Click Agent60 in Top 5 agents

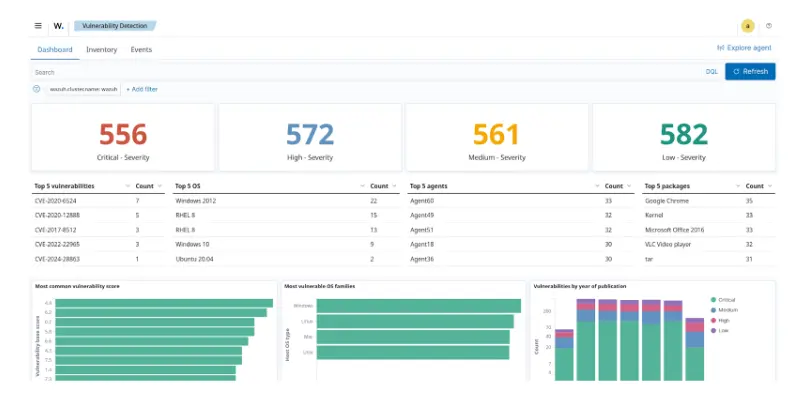[x=422, y=201]
